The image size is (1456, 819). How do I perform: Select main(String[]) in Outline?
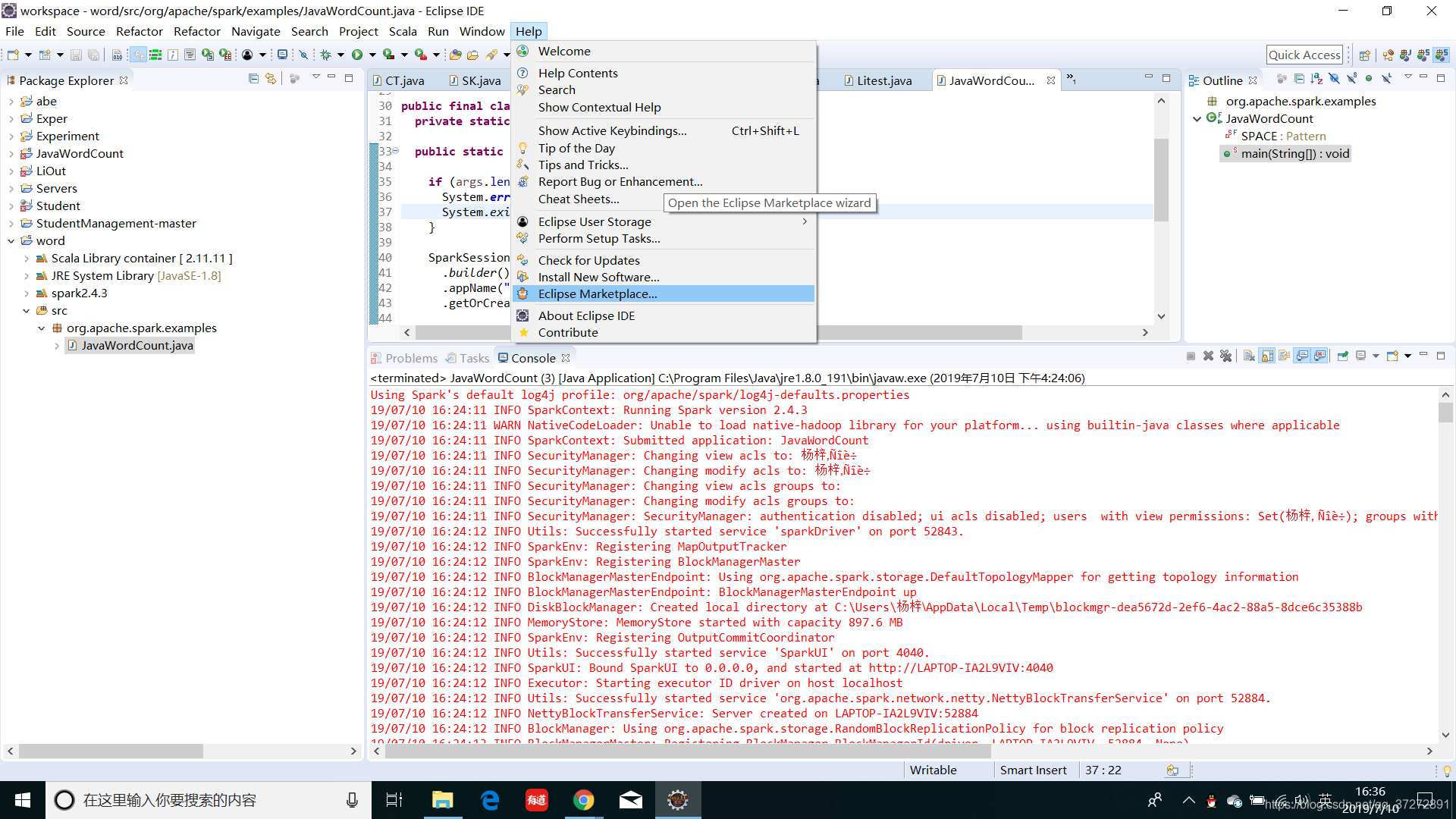click(x=1286, y=154)
